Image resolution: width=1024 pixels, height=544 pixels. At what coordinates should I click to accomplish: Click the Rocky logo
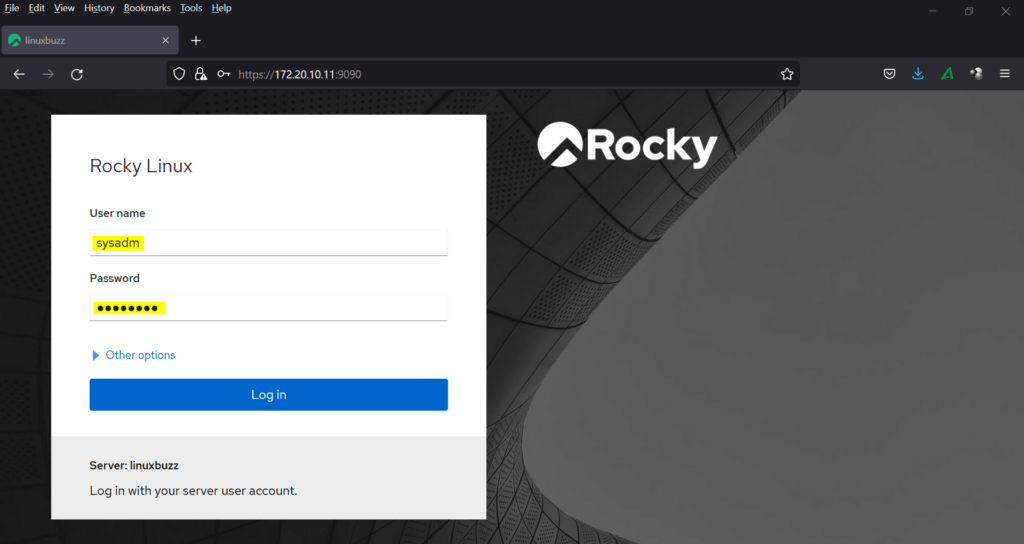pos(627,145)
